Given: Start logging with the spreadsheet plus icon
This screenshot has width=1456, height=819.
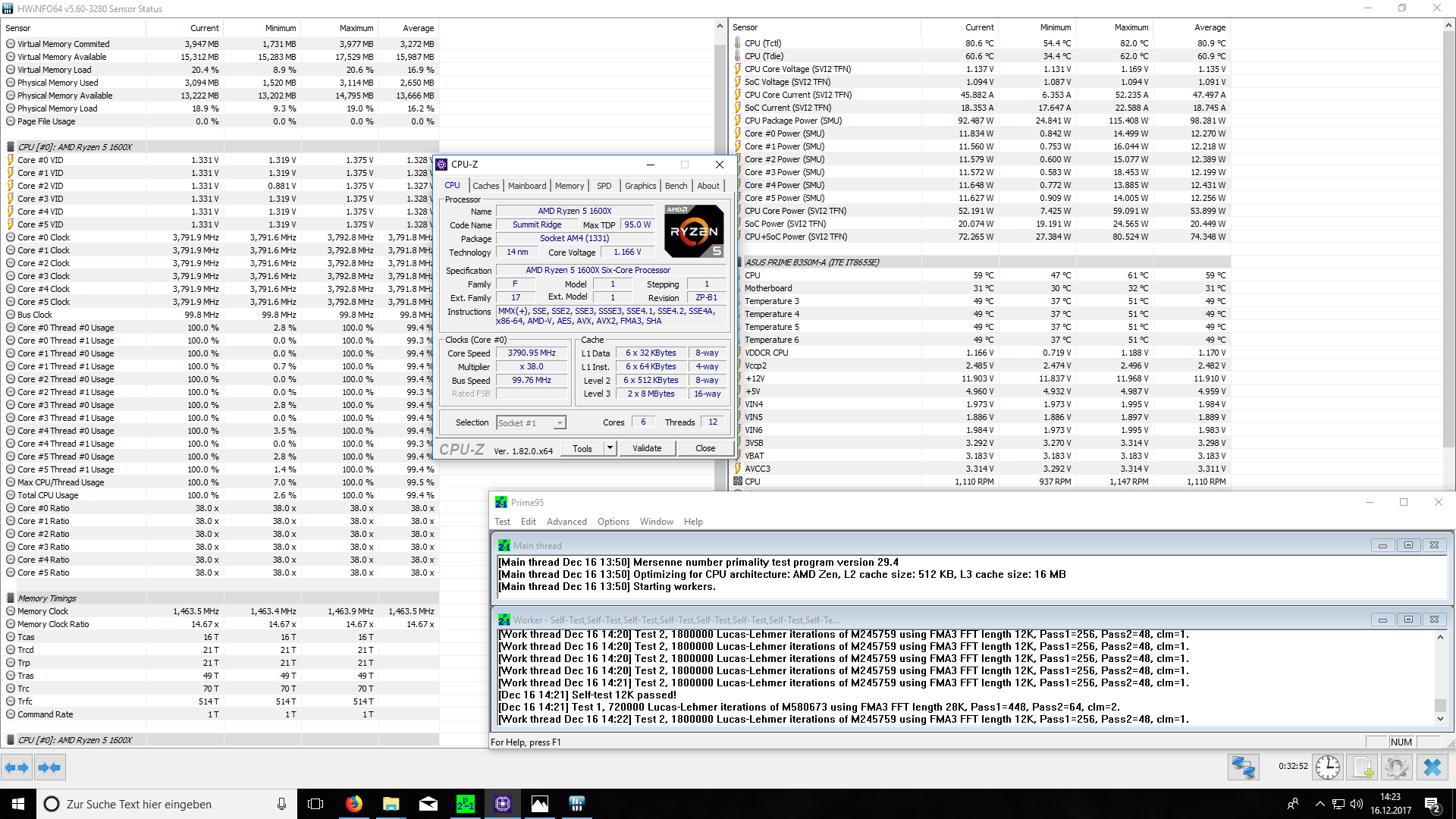Looking at the screenshot, I should 1363,767.
